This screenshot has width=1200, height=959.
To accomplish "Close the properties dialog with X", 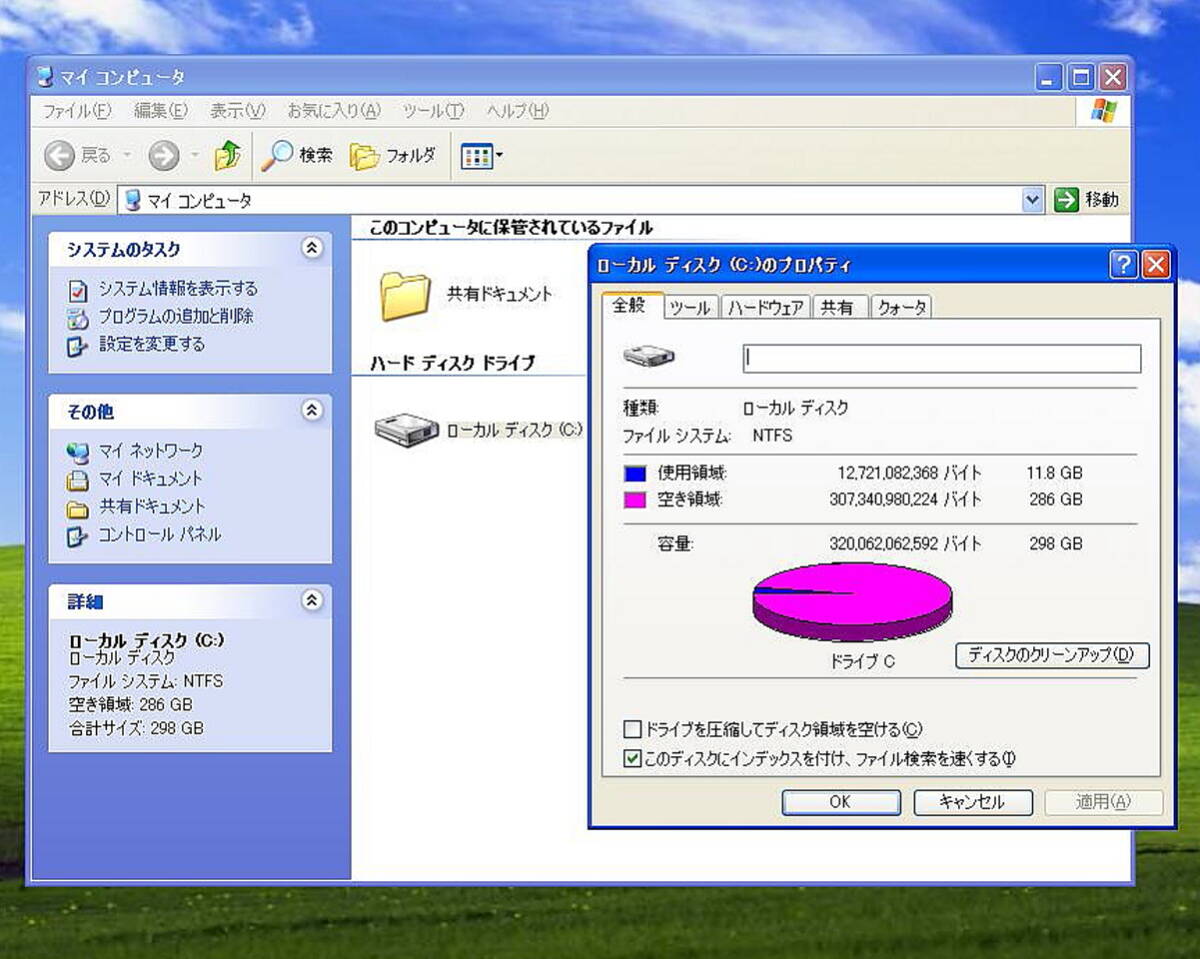I will pos(1156,265).
